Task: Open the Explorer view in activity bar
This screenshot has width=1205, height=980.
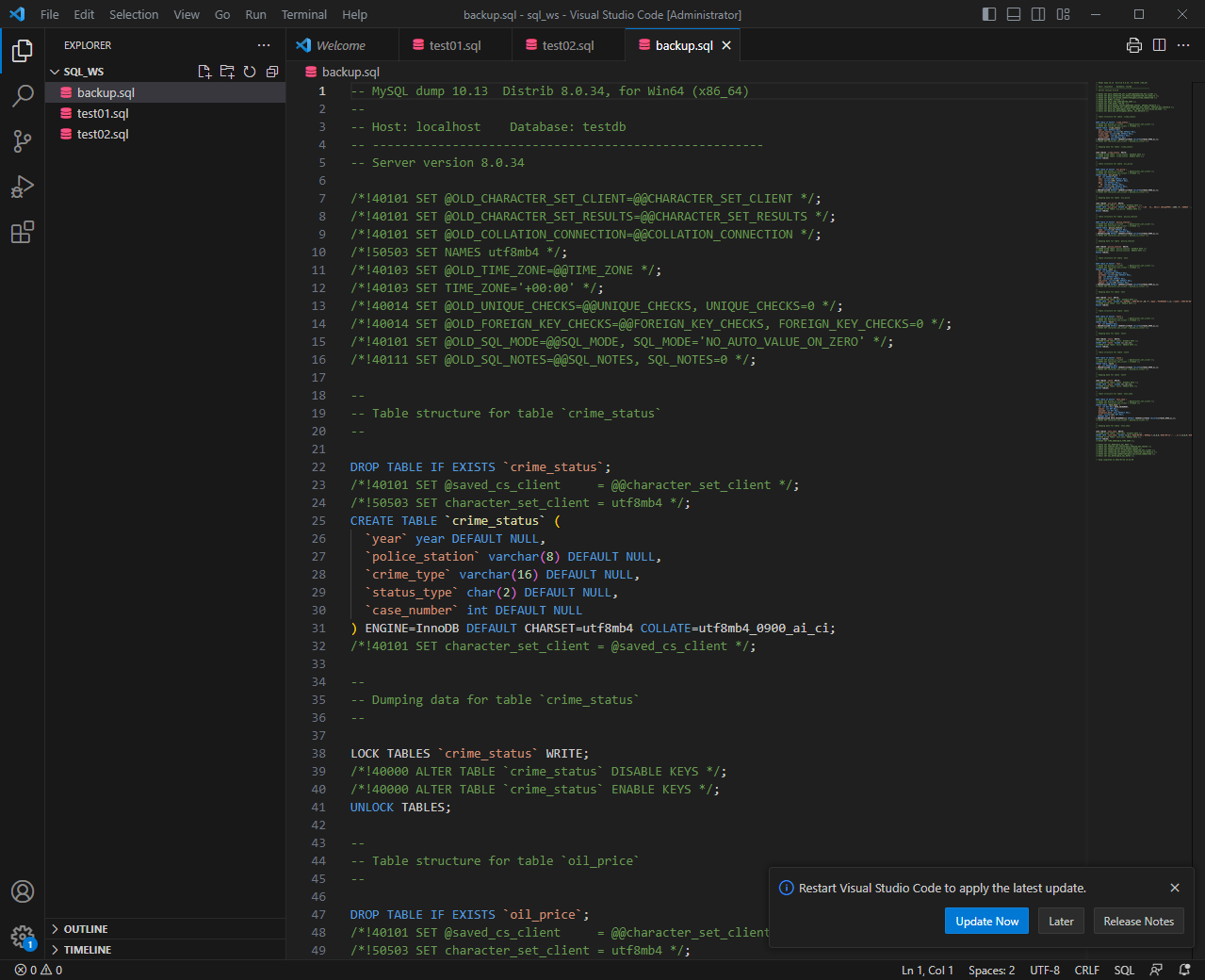Action: tap(23, 51)
